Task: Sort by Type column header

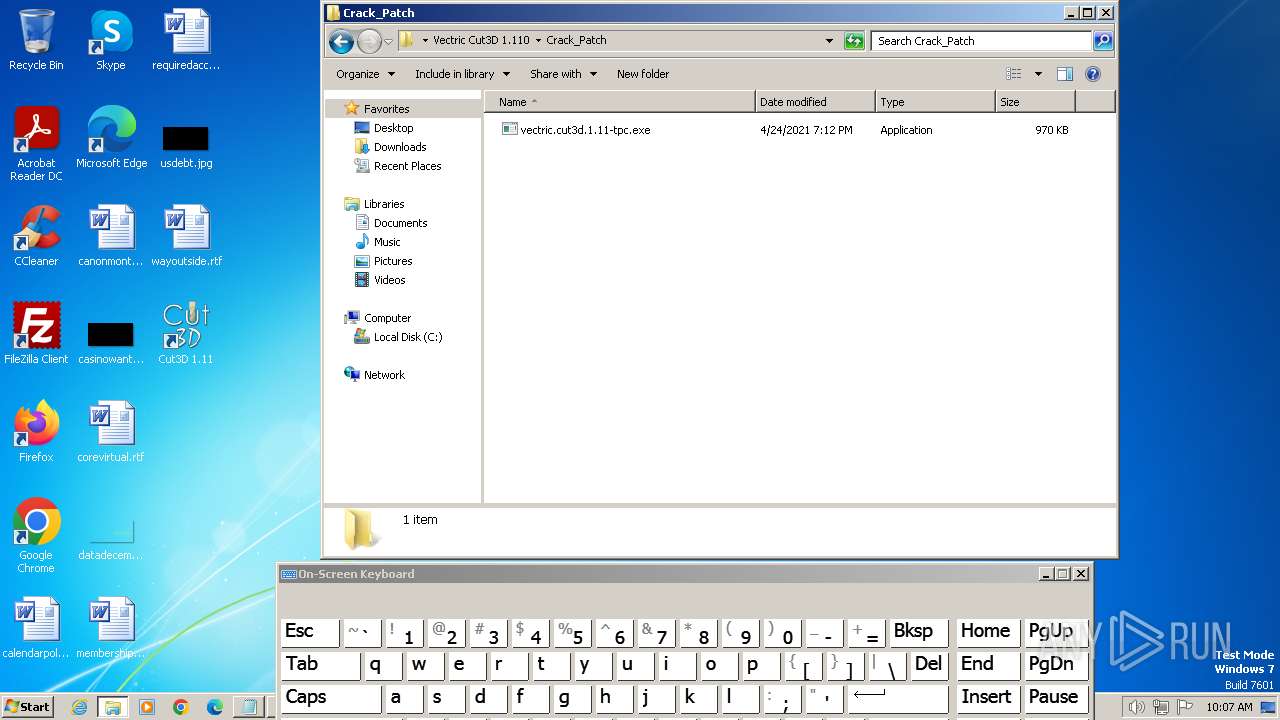Action: (x=935, y=102)
